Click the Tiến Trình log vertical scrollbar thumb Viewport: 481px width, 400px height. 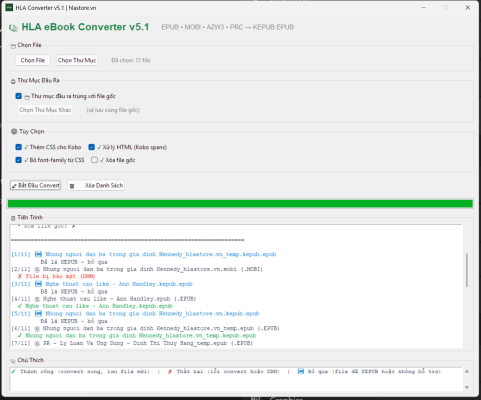click(467, 270)
